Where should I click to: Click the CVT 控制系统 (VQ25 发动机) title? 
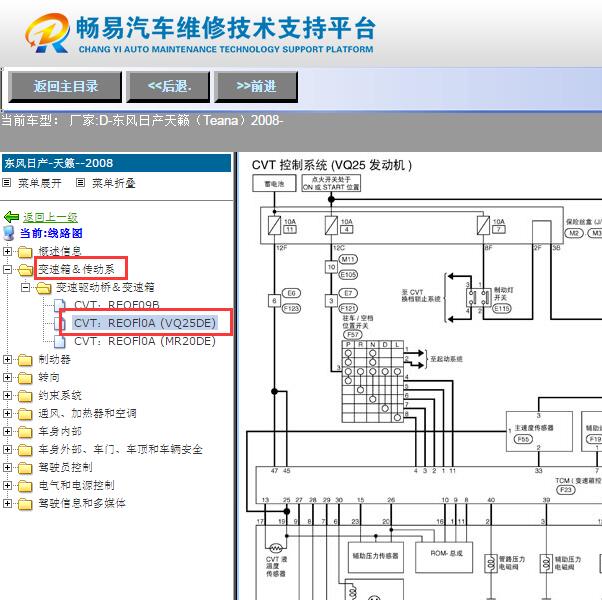(x=332, y=165)
